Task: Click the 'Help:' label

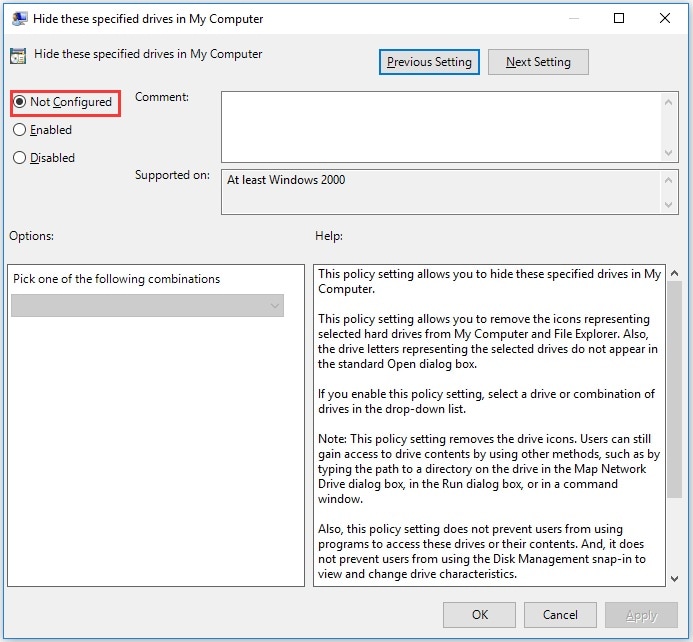Action: click(329, 236)
